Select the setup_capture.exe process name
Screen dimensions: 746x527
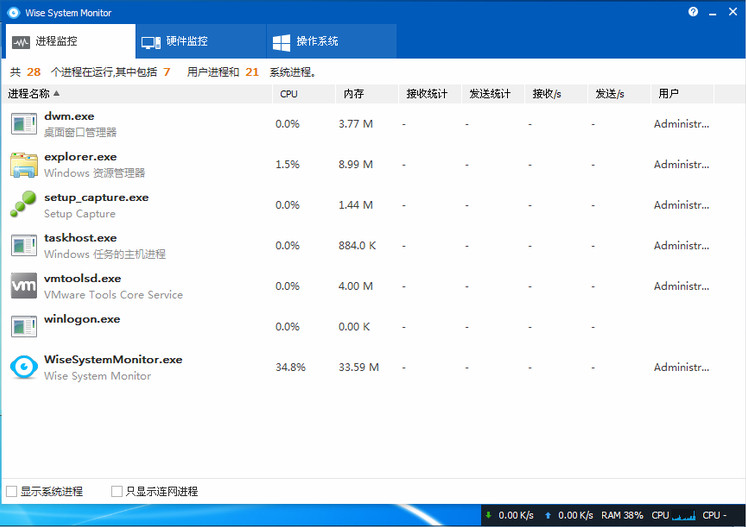97,197
